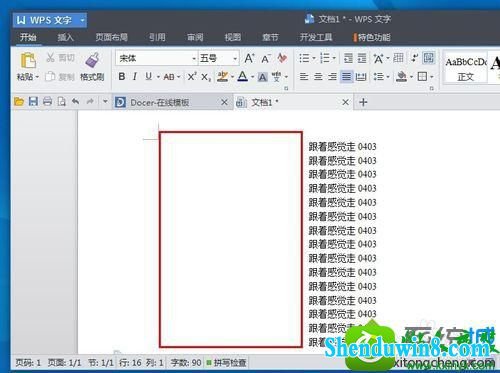Toggle bold formatting
500x373 pixels.
pyautogui.click(x=122, y=77)
